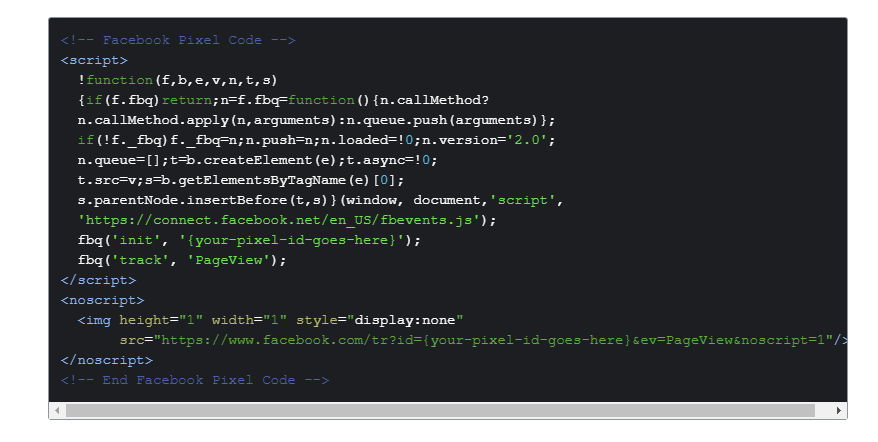
Task: Click the End Facebook Pixel Code comment
Action: coord(195,380)
